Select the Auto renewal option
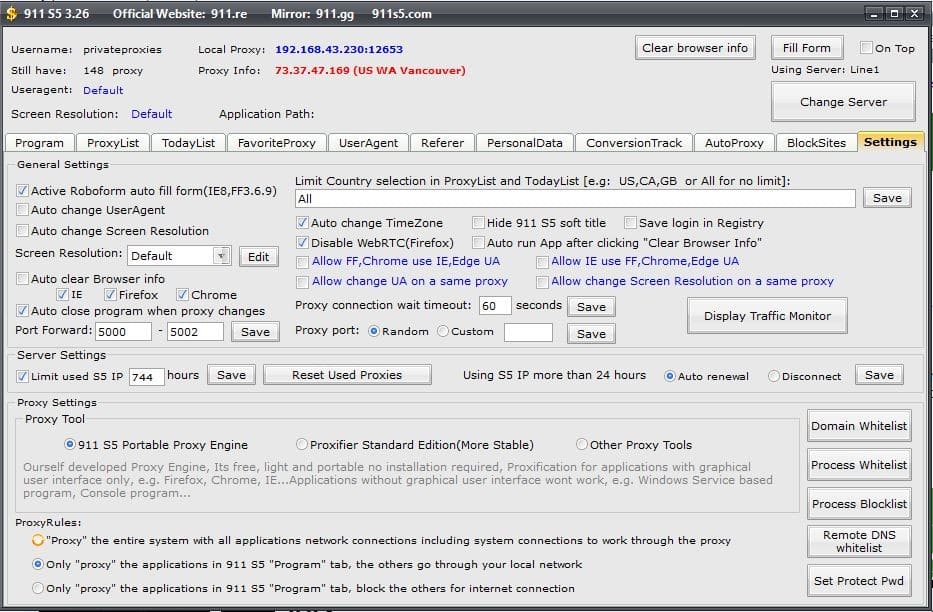933x612 pixels. point(669,376)
